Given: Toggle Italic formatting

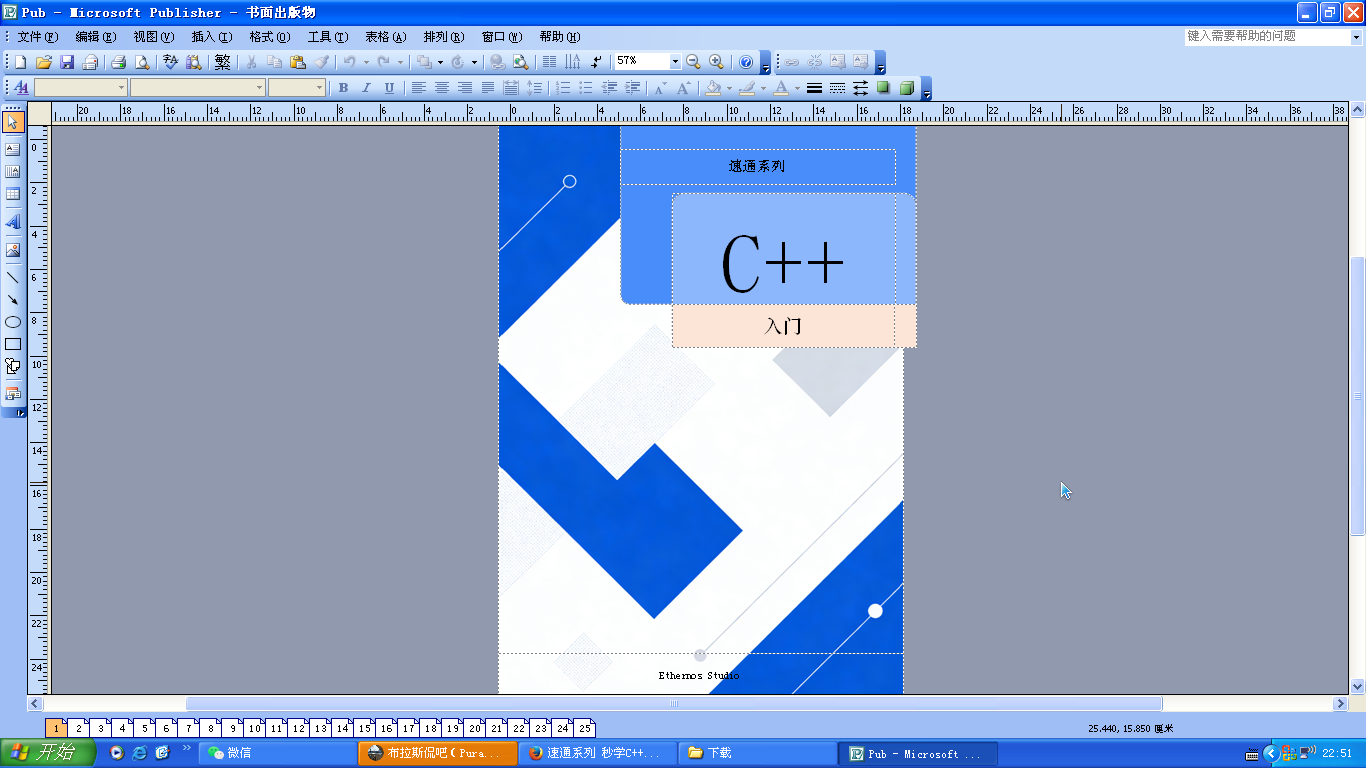Looking at the screenshot, I should [366, 88].
